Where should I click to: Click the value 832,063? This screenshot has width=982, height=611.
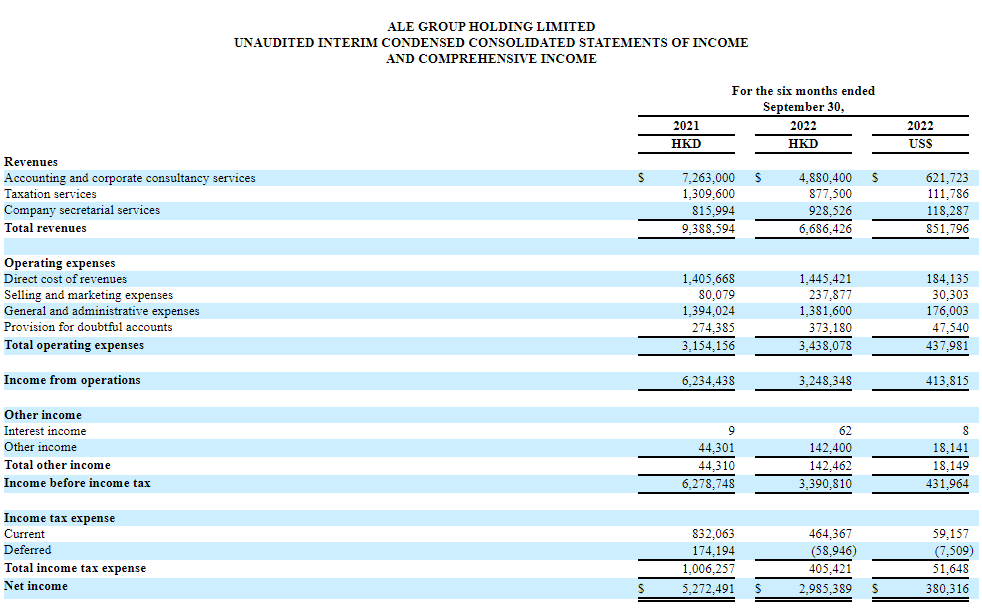713,535
